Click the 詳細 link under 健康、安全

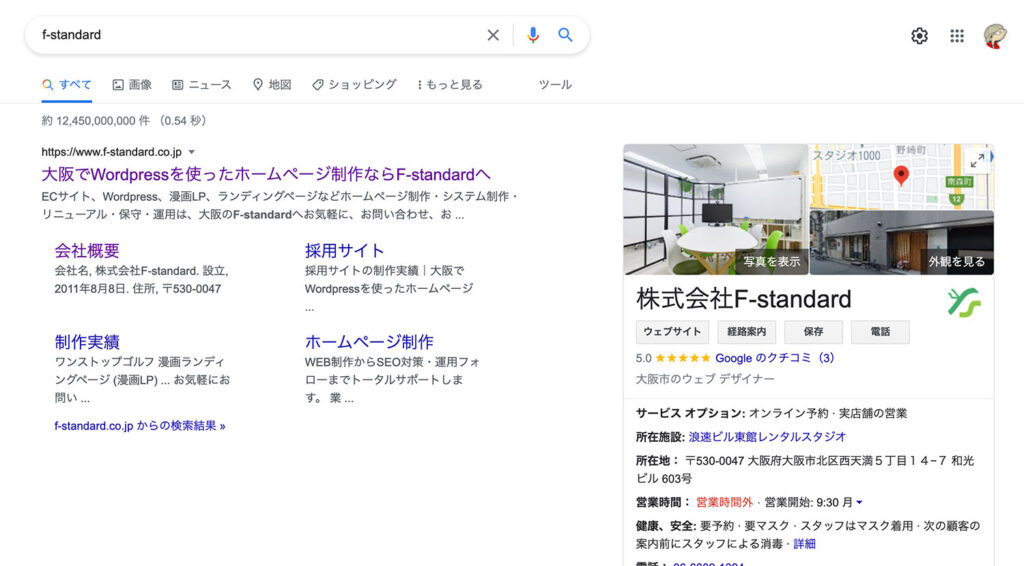(x=804, y=544)
